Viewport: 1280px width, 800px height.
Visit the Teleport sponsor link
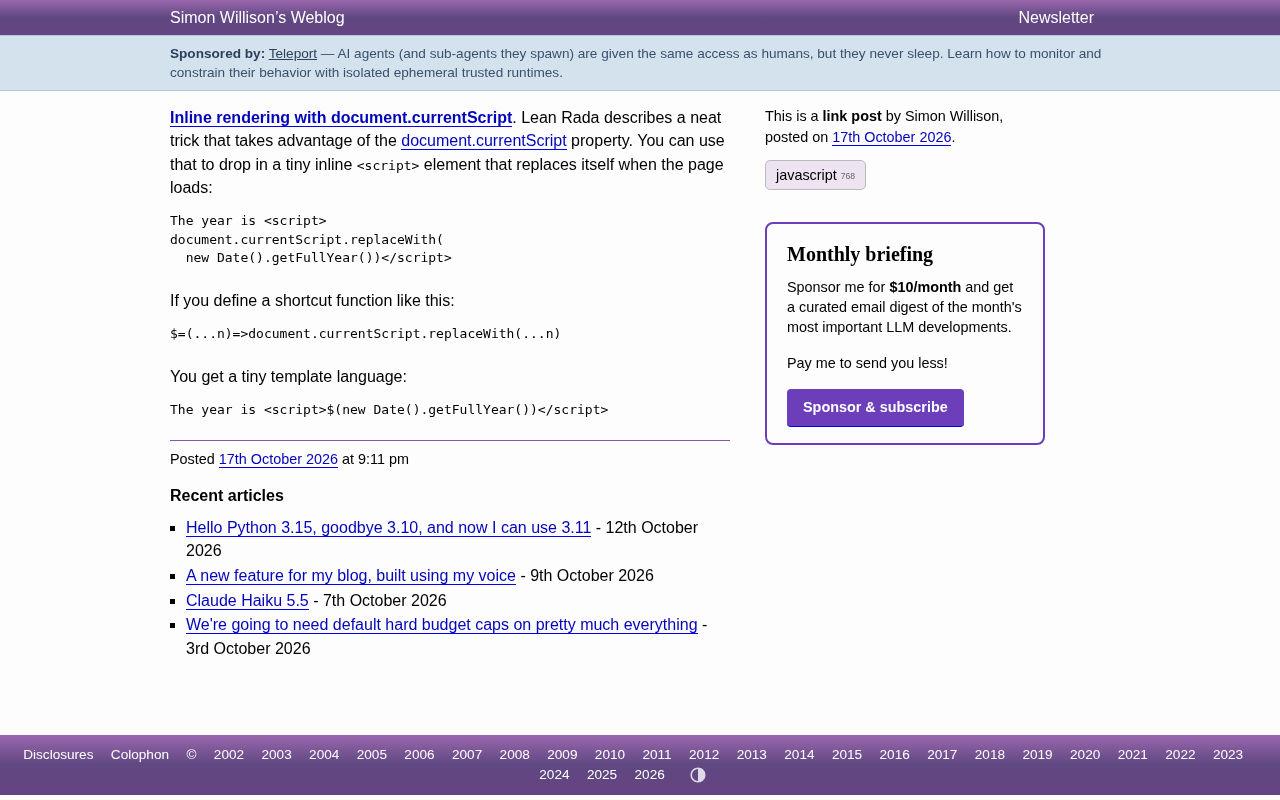click(293, 54)
